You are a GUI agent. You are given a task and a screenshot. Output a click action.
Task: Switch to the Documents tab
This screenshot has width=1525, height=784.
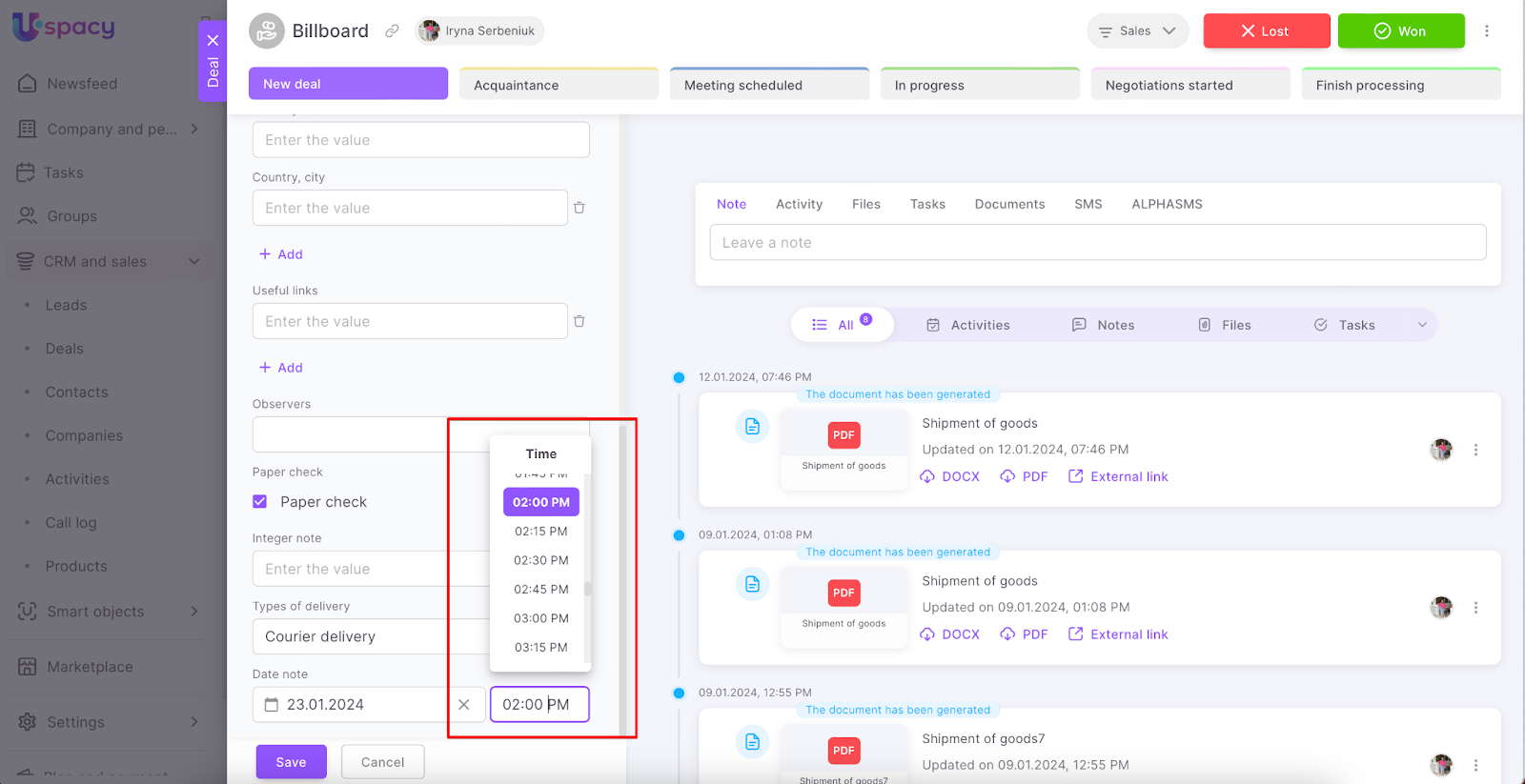click(1009, 204)
